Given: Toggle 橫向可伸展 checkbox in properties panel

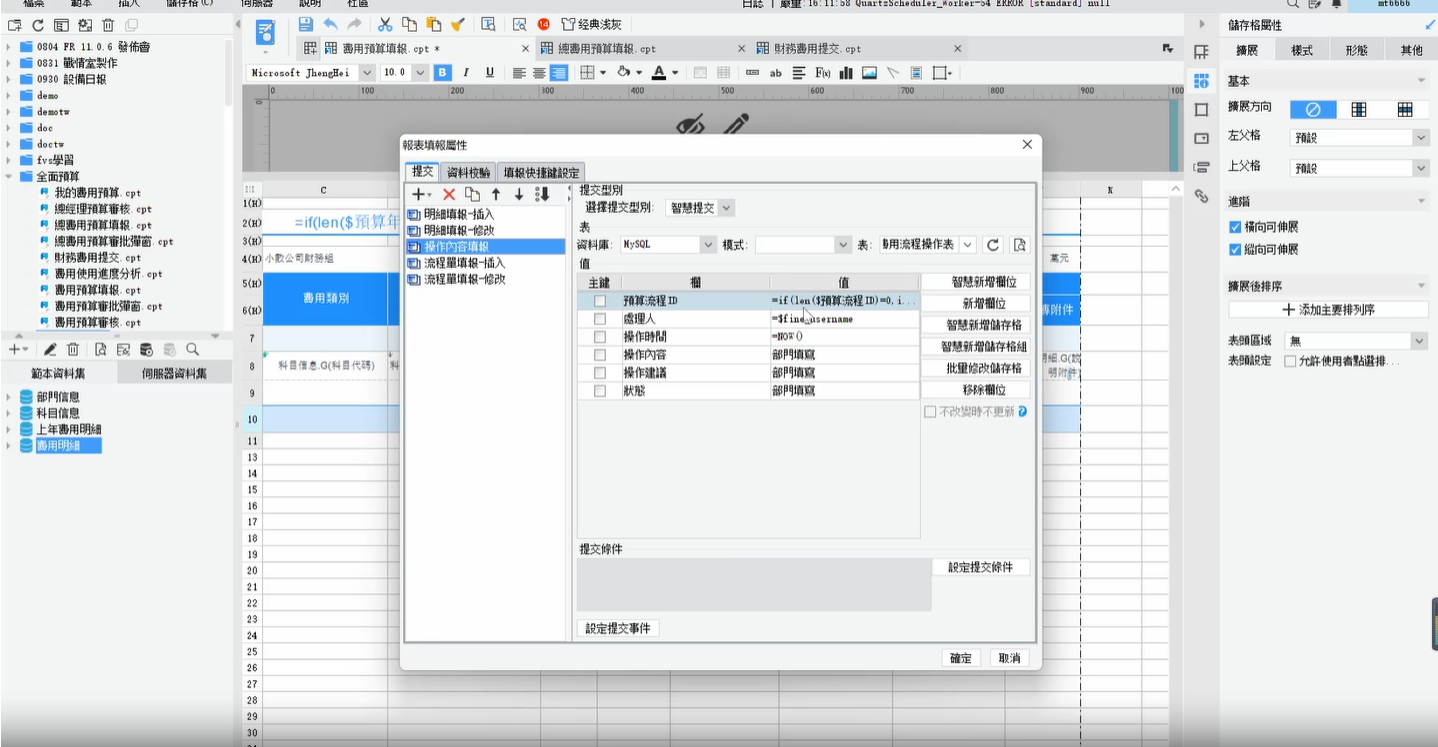Looking at the screenshot, I should tap(1236, 227).
